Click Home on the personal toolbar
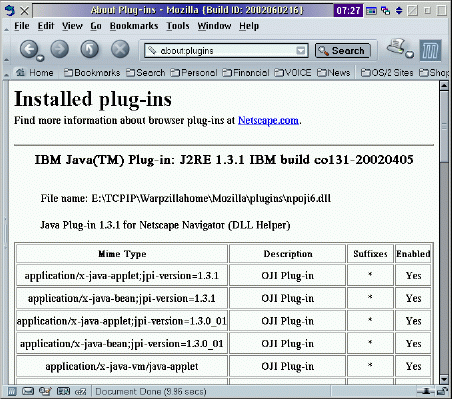 35,72
